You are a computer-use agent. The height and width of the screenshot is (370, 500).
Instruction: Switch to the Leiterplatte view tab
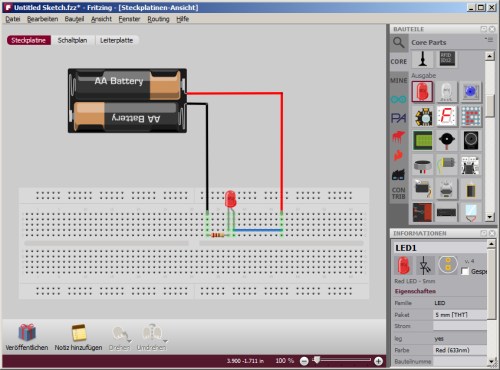click(116, 40)
